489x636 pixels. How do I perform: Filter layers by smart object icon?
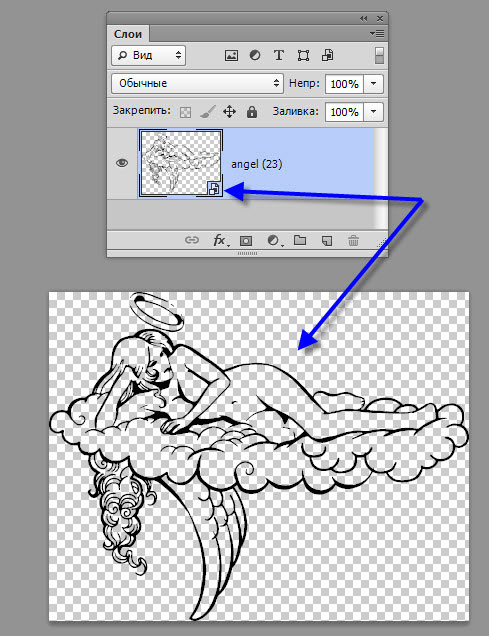[328, 55]
